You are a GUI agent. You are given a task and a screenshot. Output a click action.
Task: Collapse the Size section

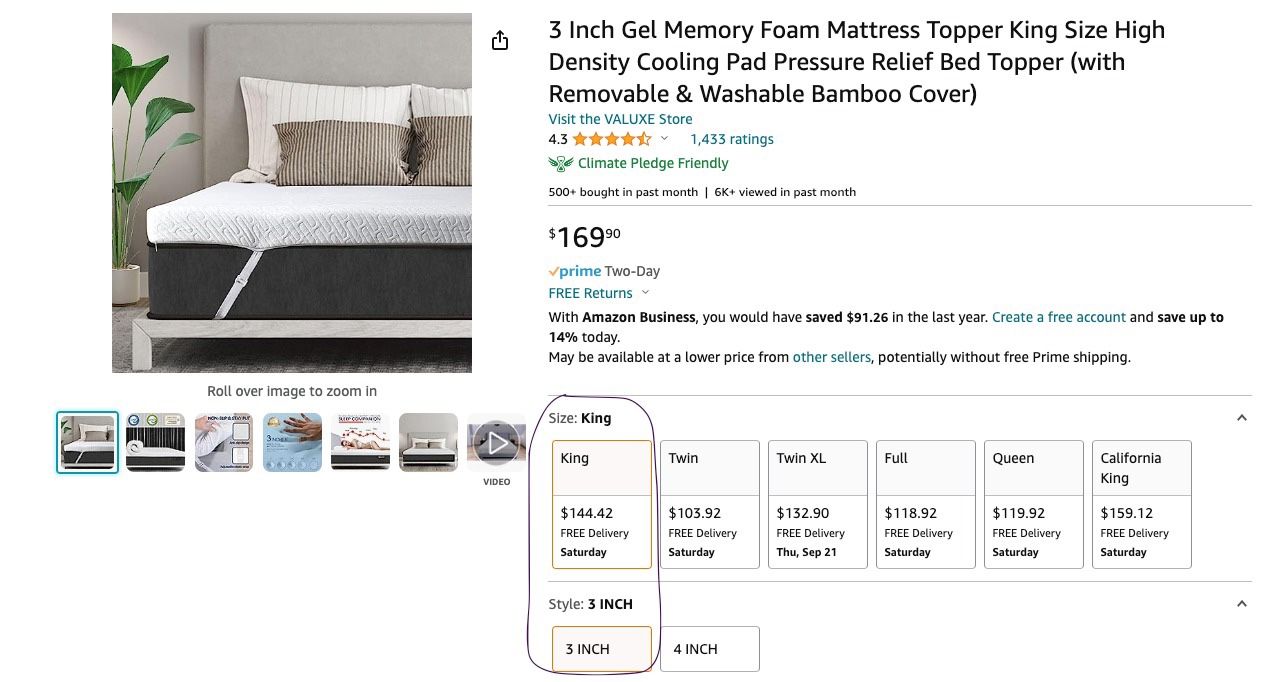[x=1241, y=417]
